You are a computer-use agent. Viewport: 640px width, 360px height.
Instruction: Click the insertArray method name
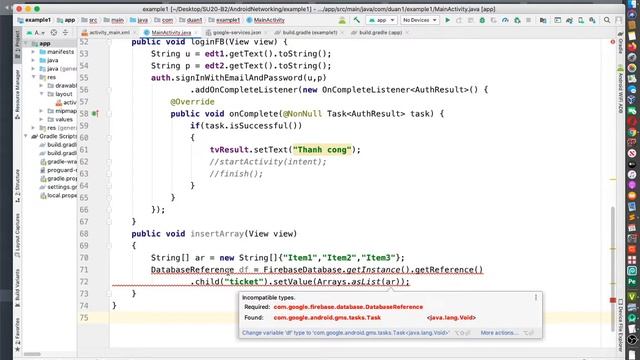pyautogui.click(x=217, y=234)
